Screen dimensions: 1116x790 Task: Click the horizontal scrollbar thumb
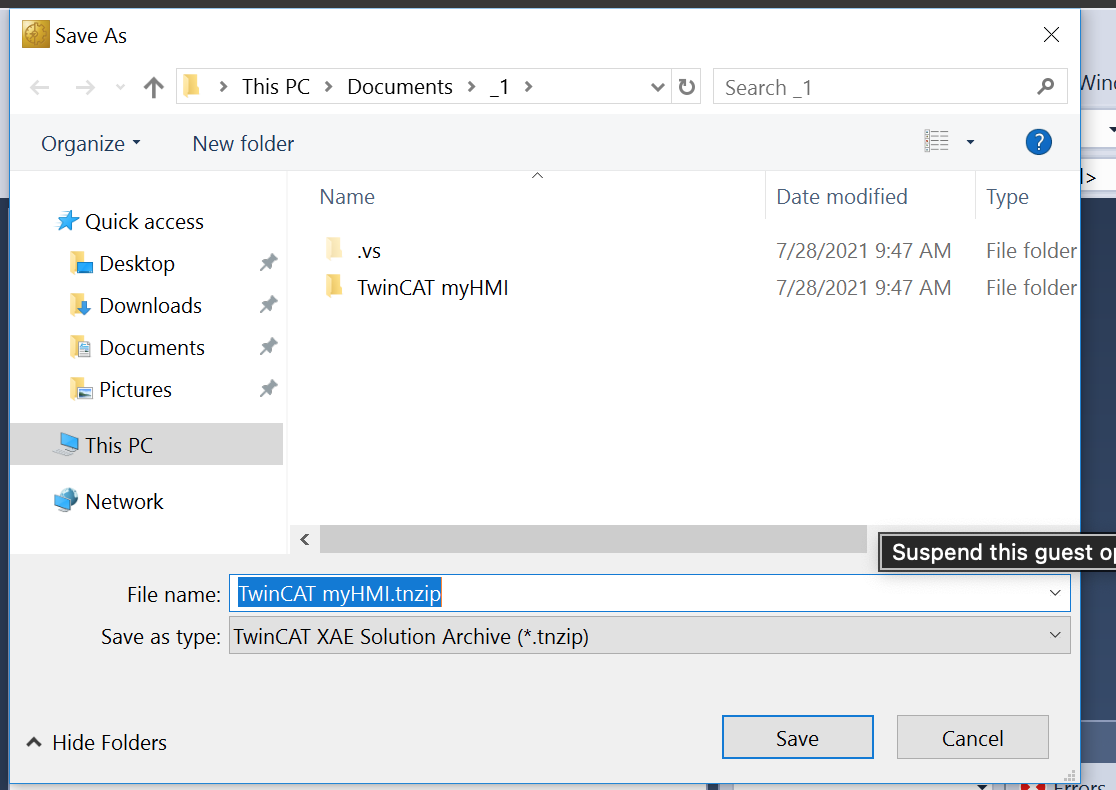click(x=593, y=539)
